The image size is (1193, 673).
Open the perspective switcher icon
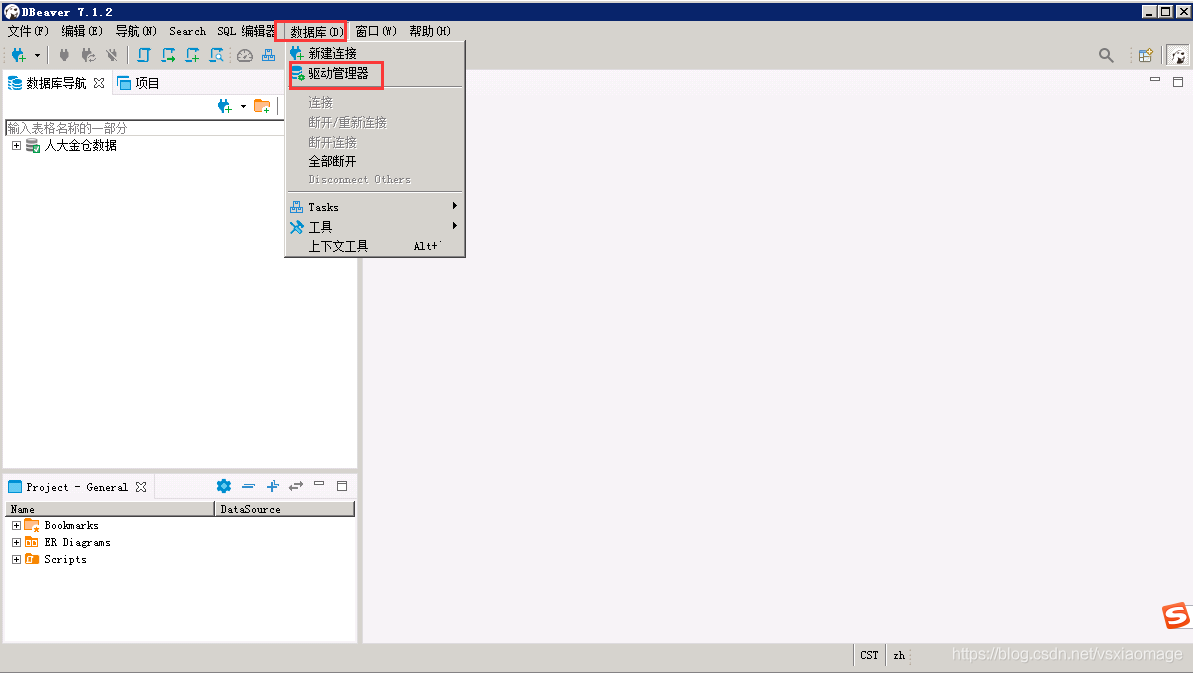coord(1145,55)
